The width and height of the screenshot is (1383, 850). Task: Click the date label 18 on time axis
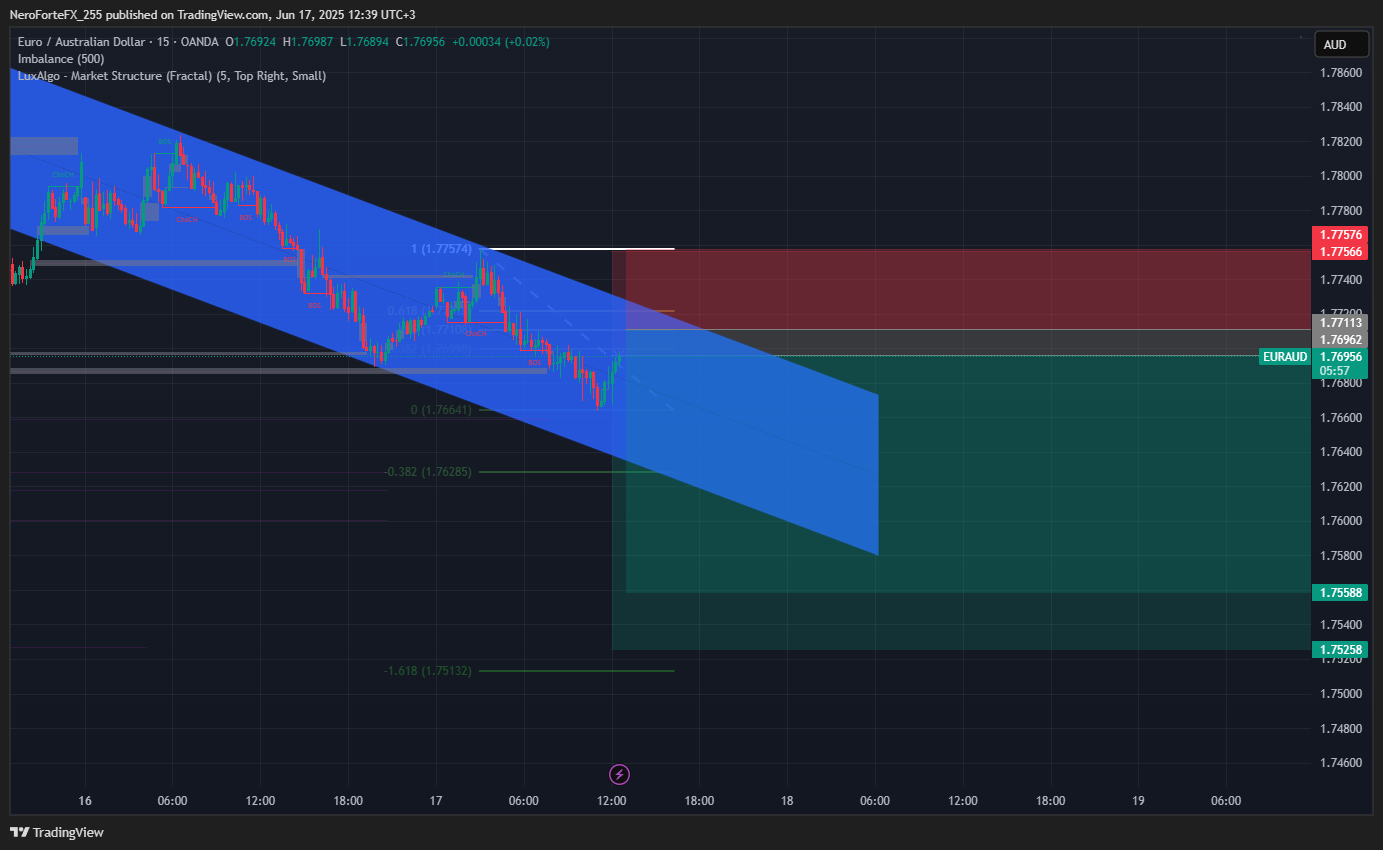coord(787,801)
